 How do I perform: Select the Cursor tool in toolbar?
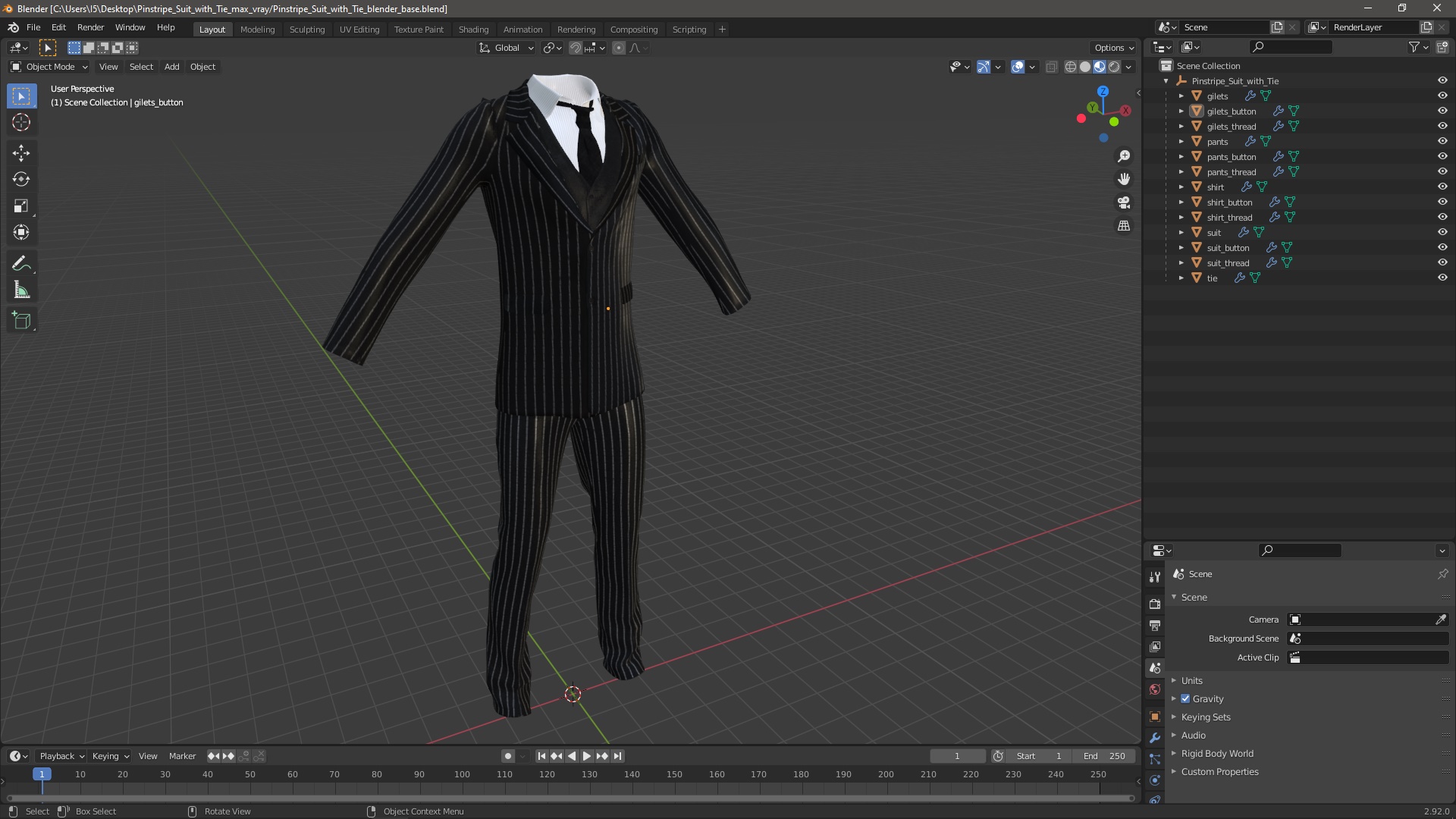[21, 123]
